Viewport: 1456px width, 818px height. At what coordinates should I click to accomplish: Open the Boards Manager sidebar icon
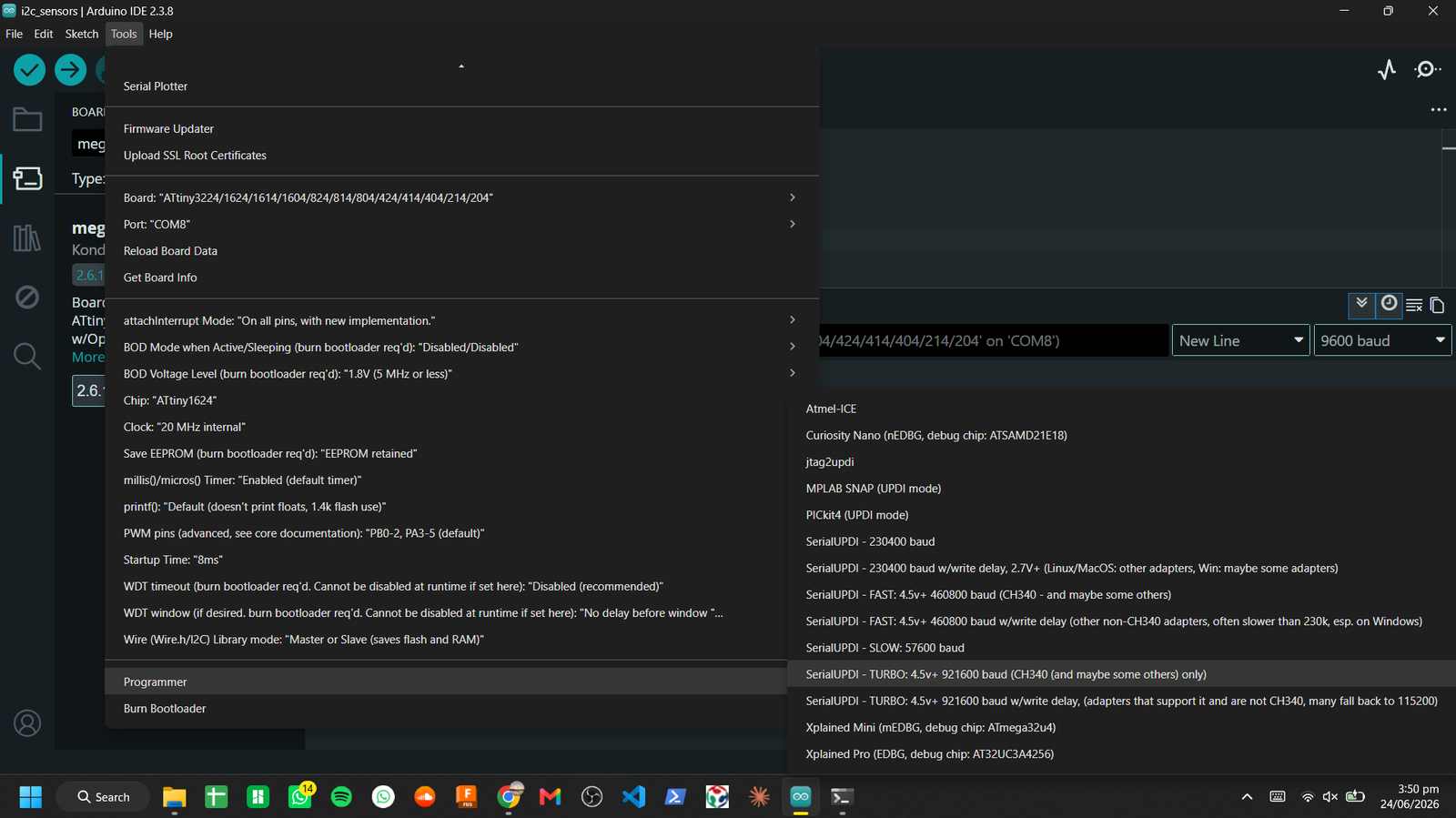(27, 178)
